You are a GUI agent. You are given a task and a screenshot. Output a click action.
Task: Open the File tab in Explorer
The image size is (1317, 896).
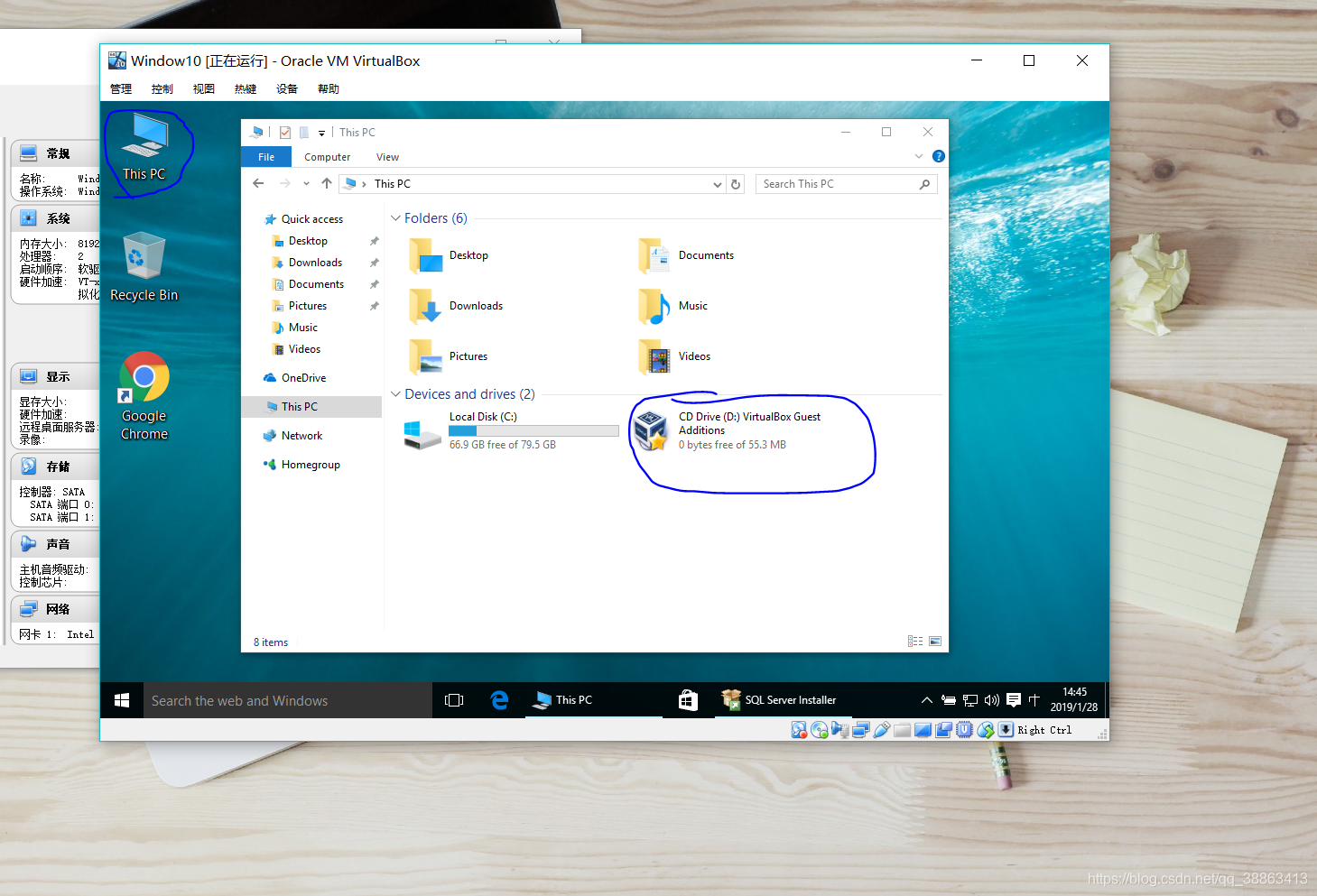(266, 157)
